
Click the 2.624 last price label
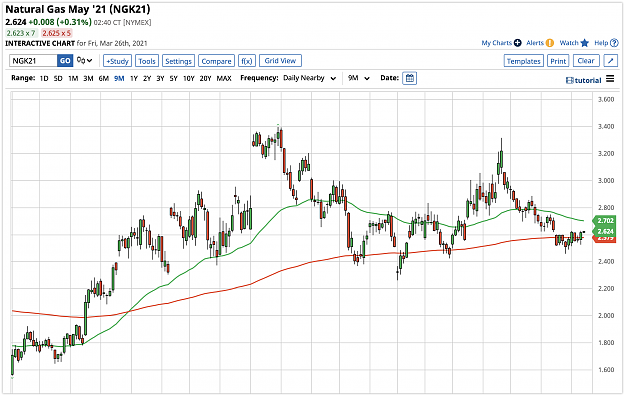coord(605,231)
